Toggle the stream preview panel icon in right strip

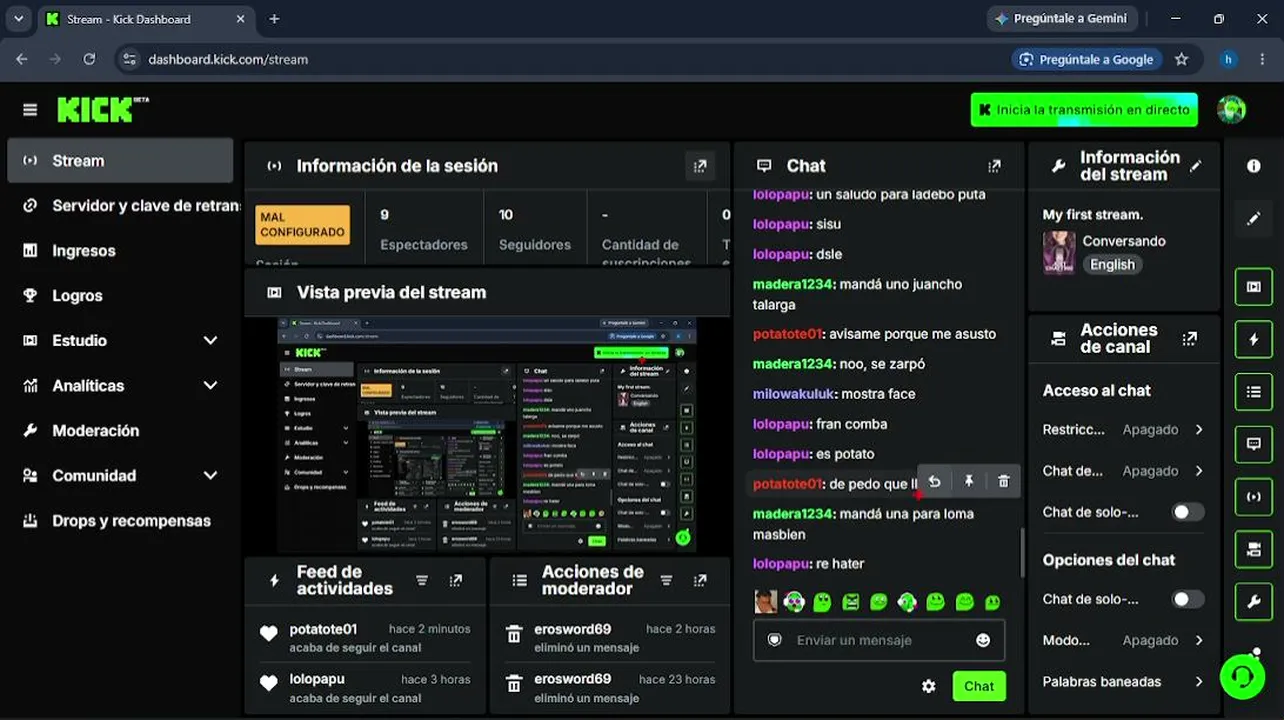pyautogui.click(x=1254, y=287)
